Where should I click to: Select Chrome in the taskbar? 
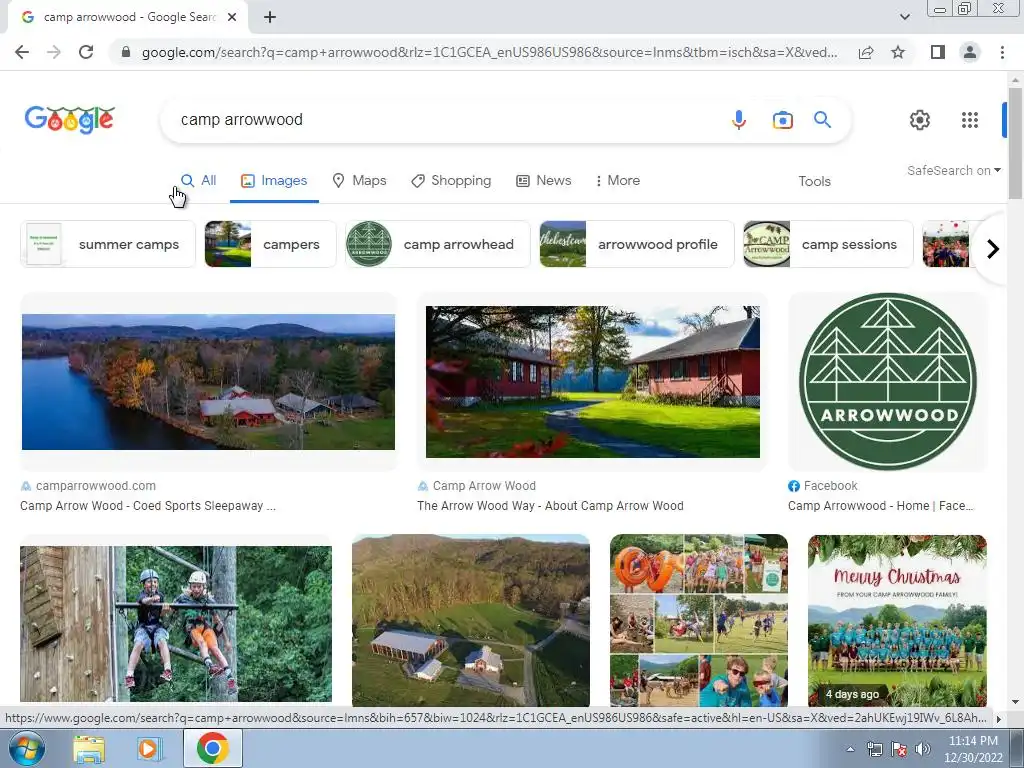tap(213, 748)
